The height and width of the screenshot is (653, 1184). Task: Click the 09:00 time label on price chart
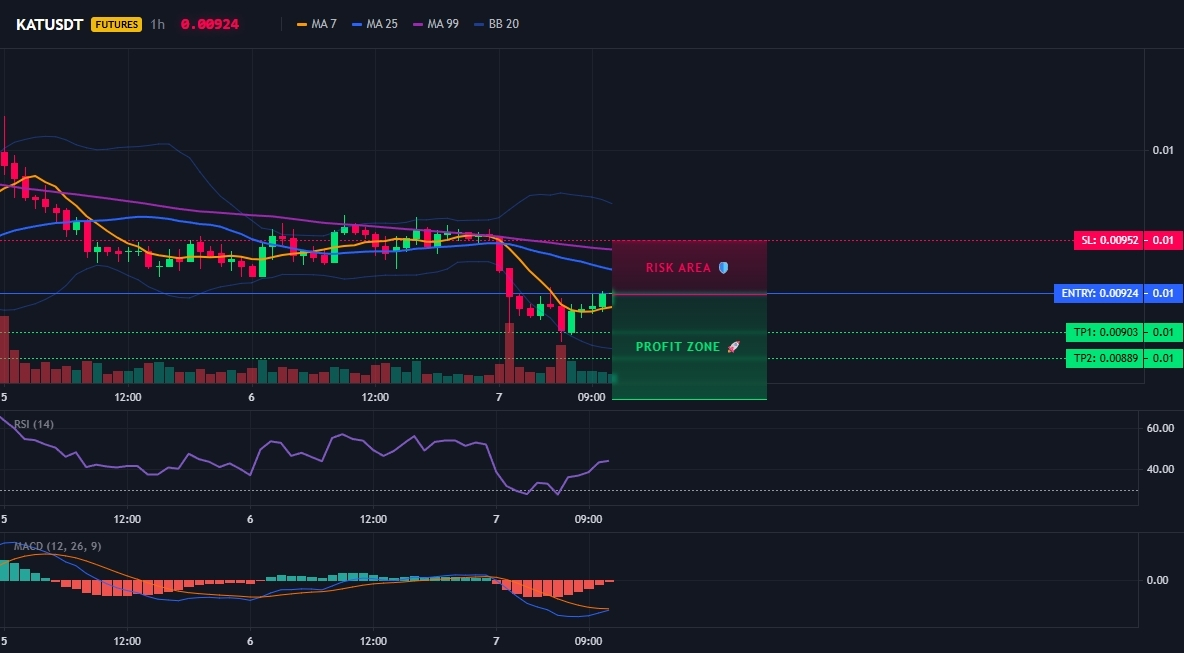coord(591,397)
